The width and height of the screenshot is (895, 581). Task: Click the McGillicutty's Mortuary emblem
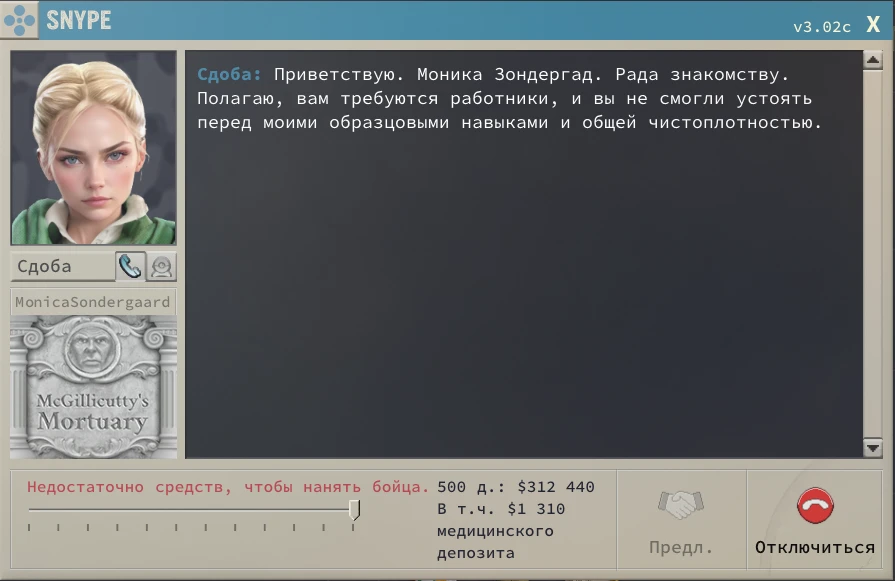coord(94,388)
